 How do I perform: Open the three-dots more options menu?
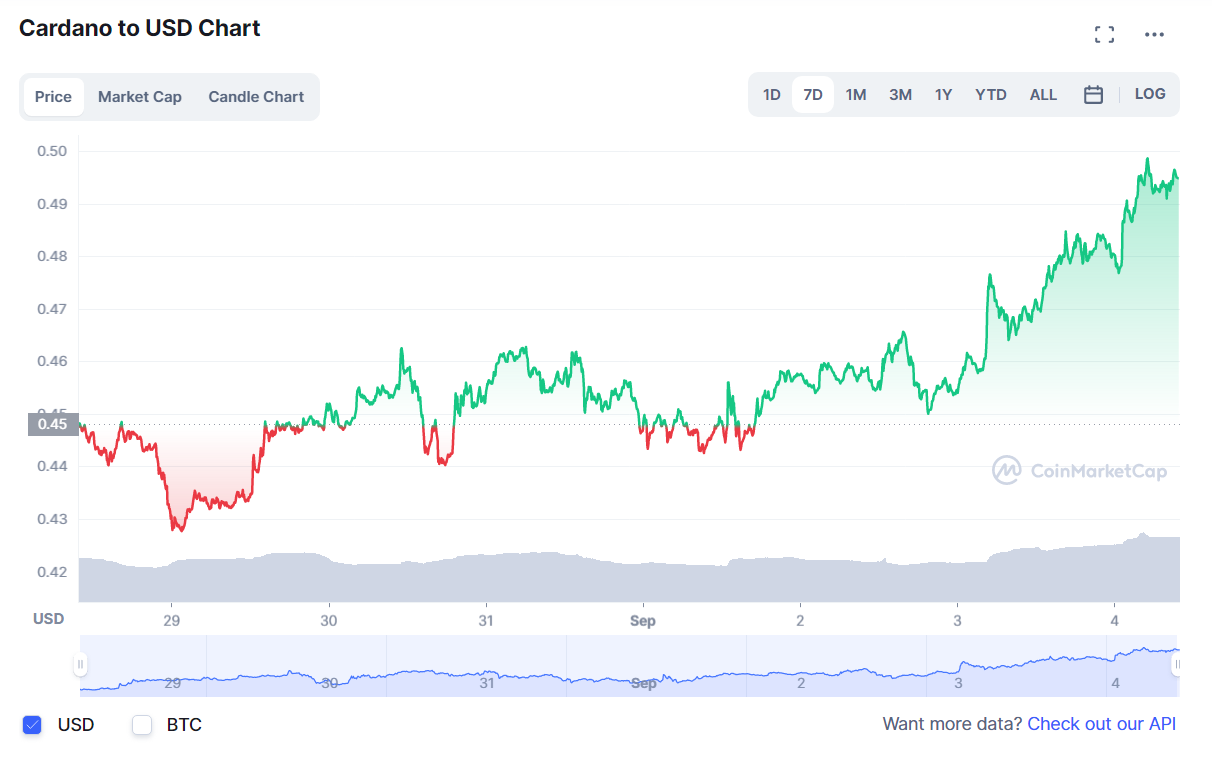[1154, 35]
